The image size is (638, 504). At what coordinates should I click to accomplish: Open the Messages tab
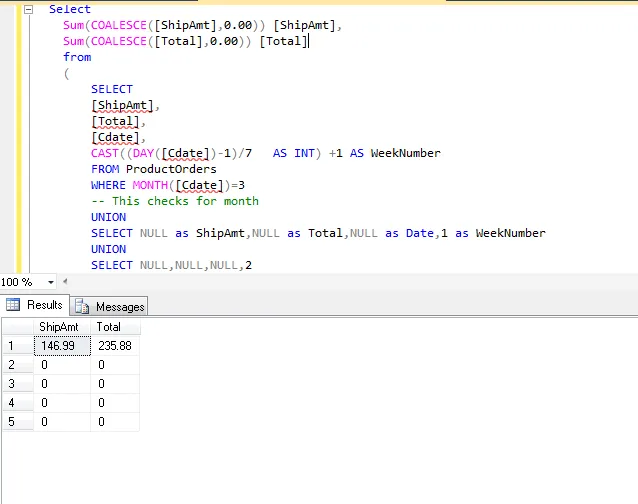pos(109,306)
